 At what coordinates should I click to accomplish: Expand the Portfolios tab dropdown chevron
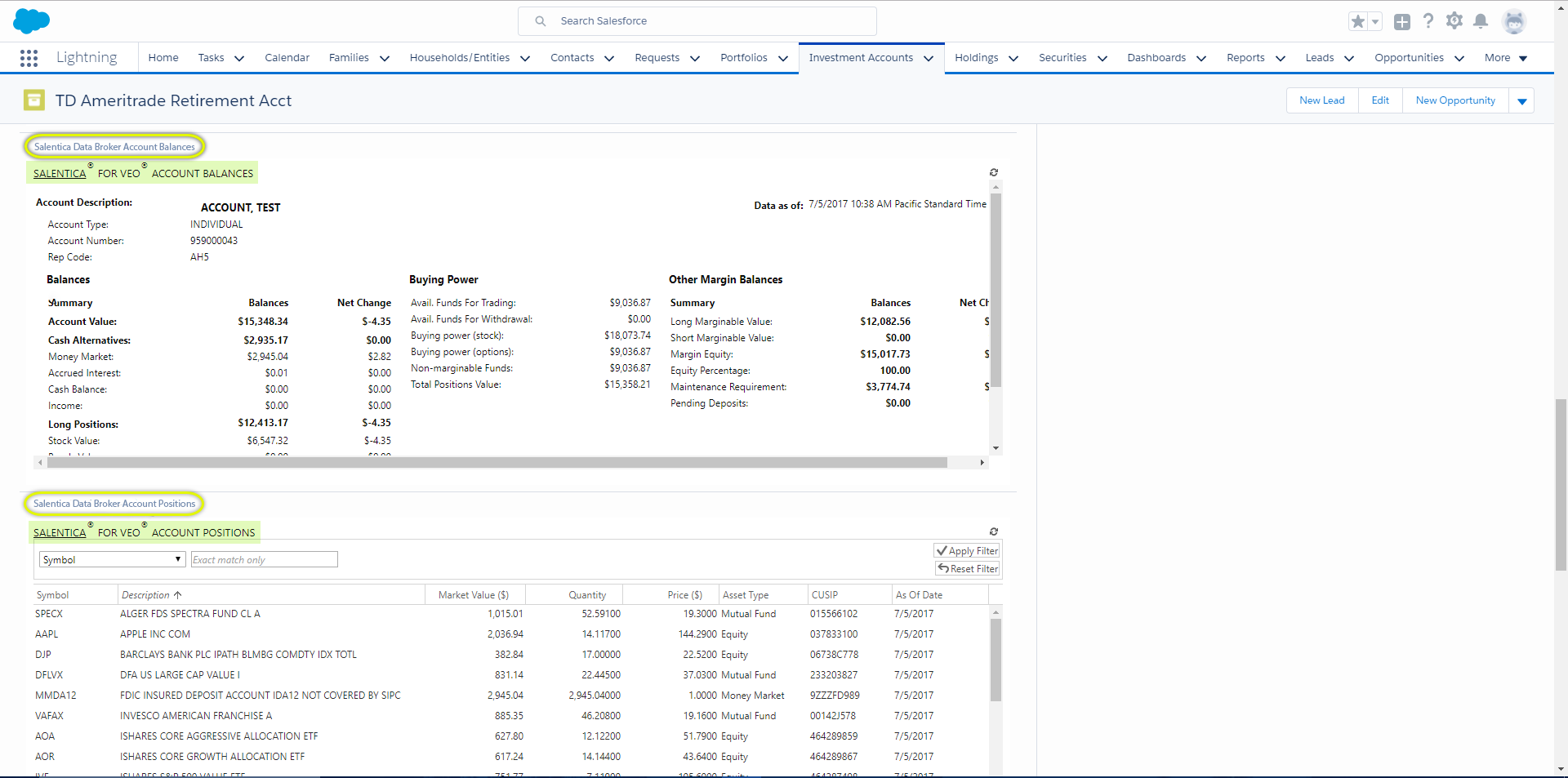(x=783, y=59)
